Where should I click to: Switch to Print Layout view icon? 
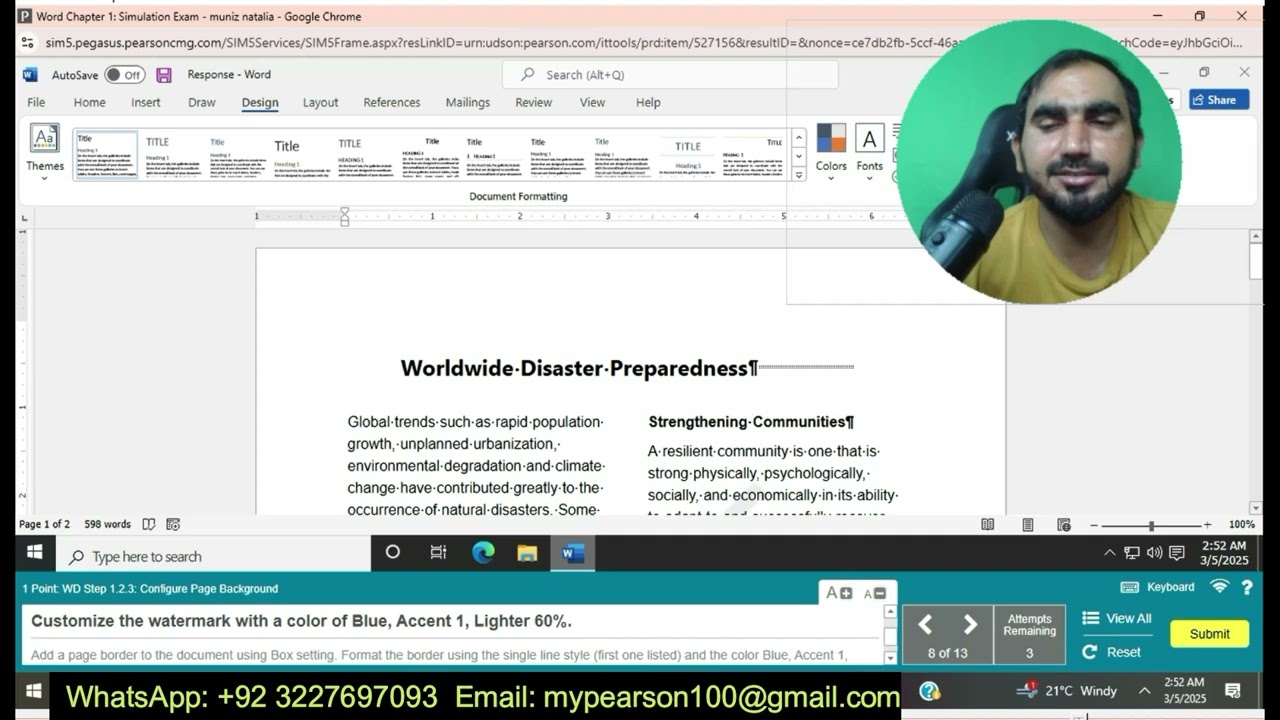(x=1028, y=524)
